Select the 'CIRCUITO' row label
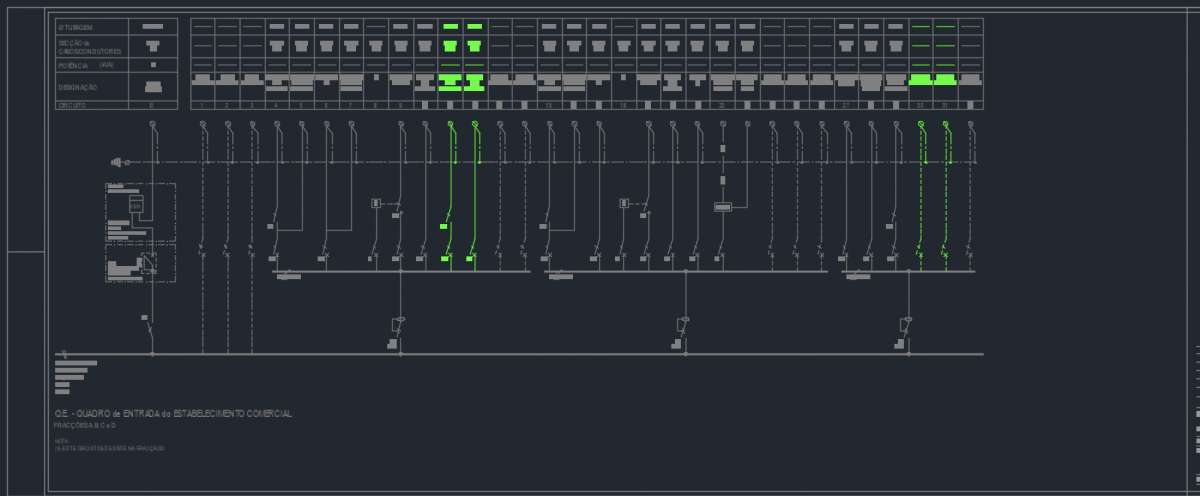This screenshot has height=496, width=1200. pos(72,104)
